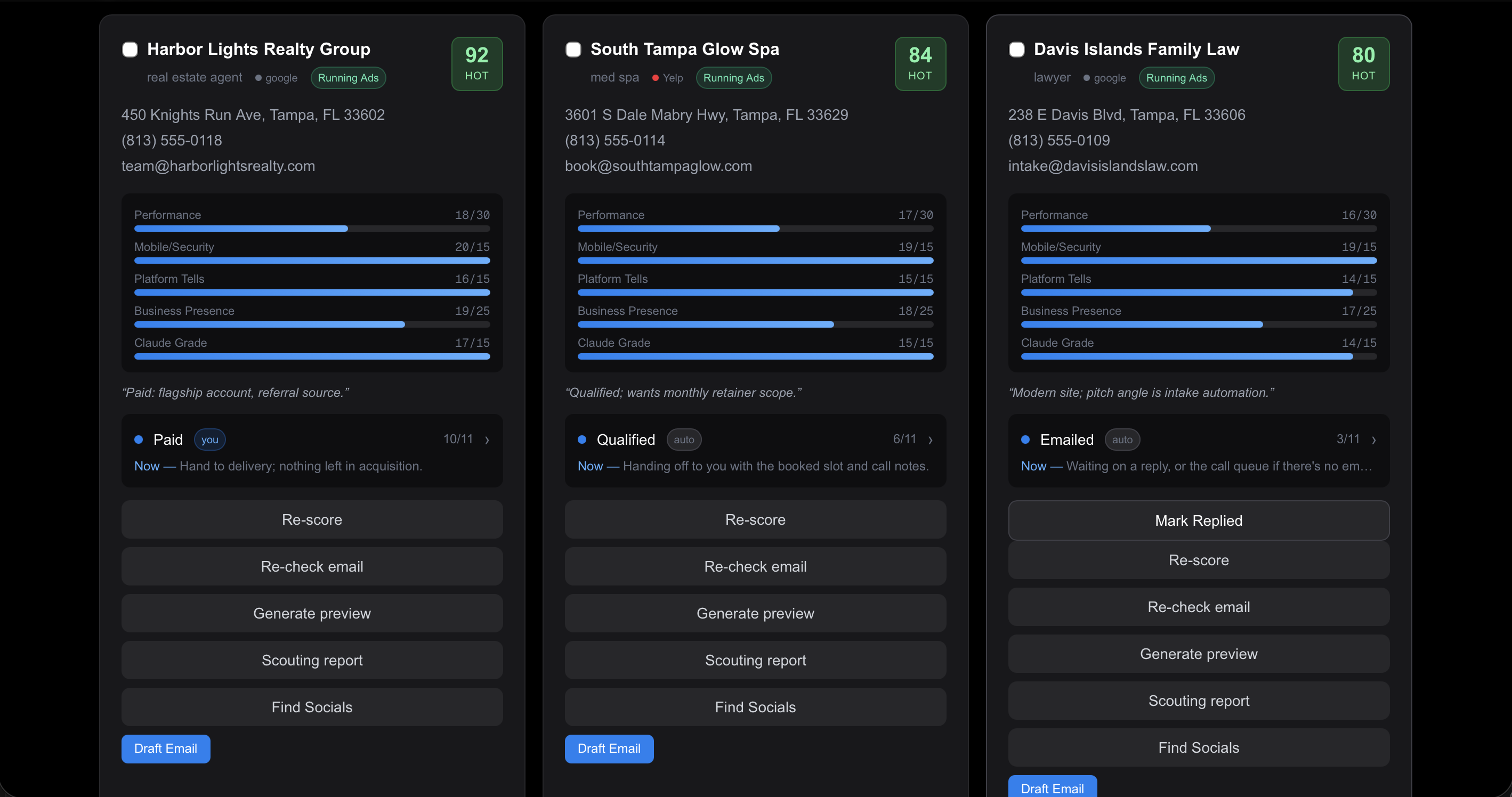Re-score Davis Islands Family Law
Viewport: 1512px width, 797px height.
[1199, 560]
